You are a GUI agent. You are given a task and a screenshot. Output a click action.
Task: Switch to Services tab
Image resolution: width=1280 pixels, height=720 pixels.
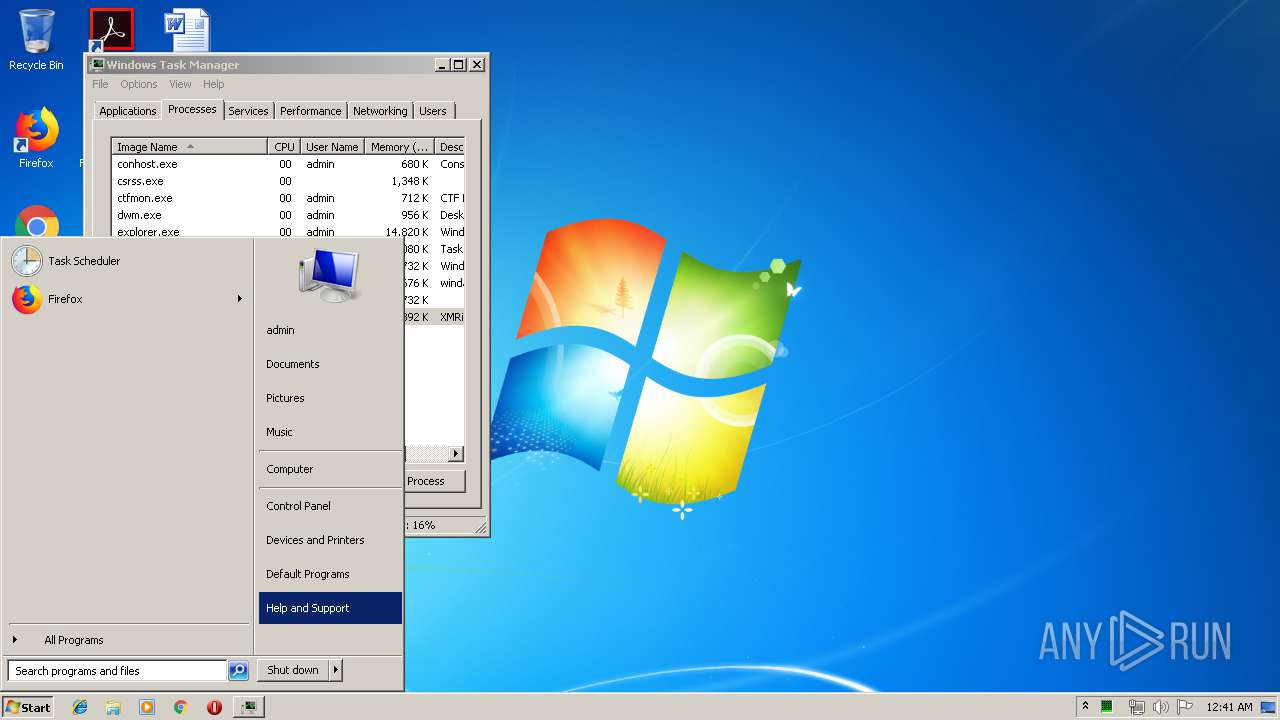tap(248, 111)
